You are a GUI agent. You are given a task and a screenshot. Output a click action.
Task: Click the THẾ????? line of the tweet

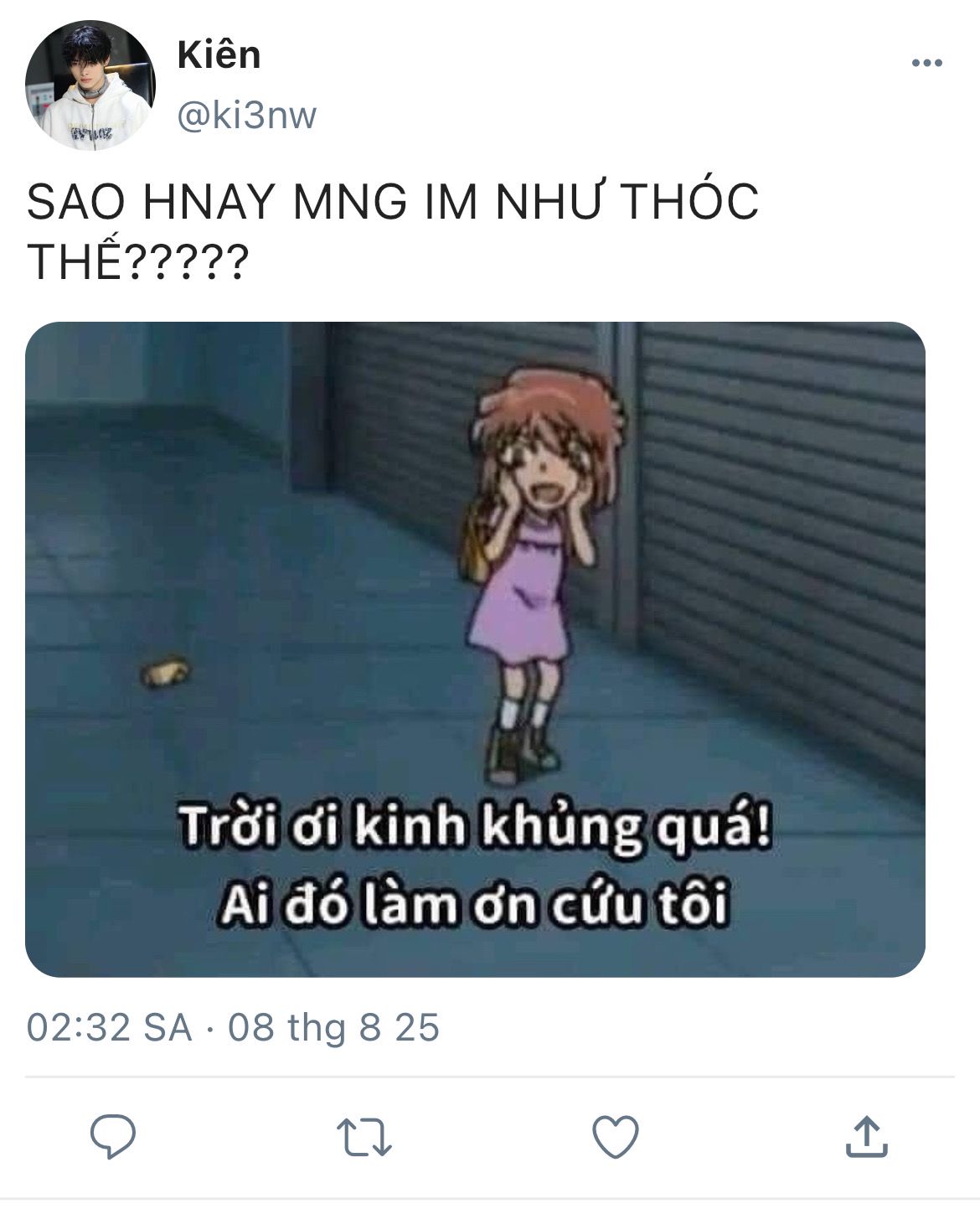[138, 262]
